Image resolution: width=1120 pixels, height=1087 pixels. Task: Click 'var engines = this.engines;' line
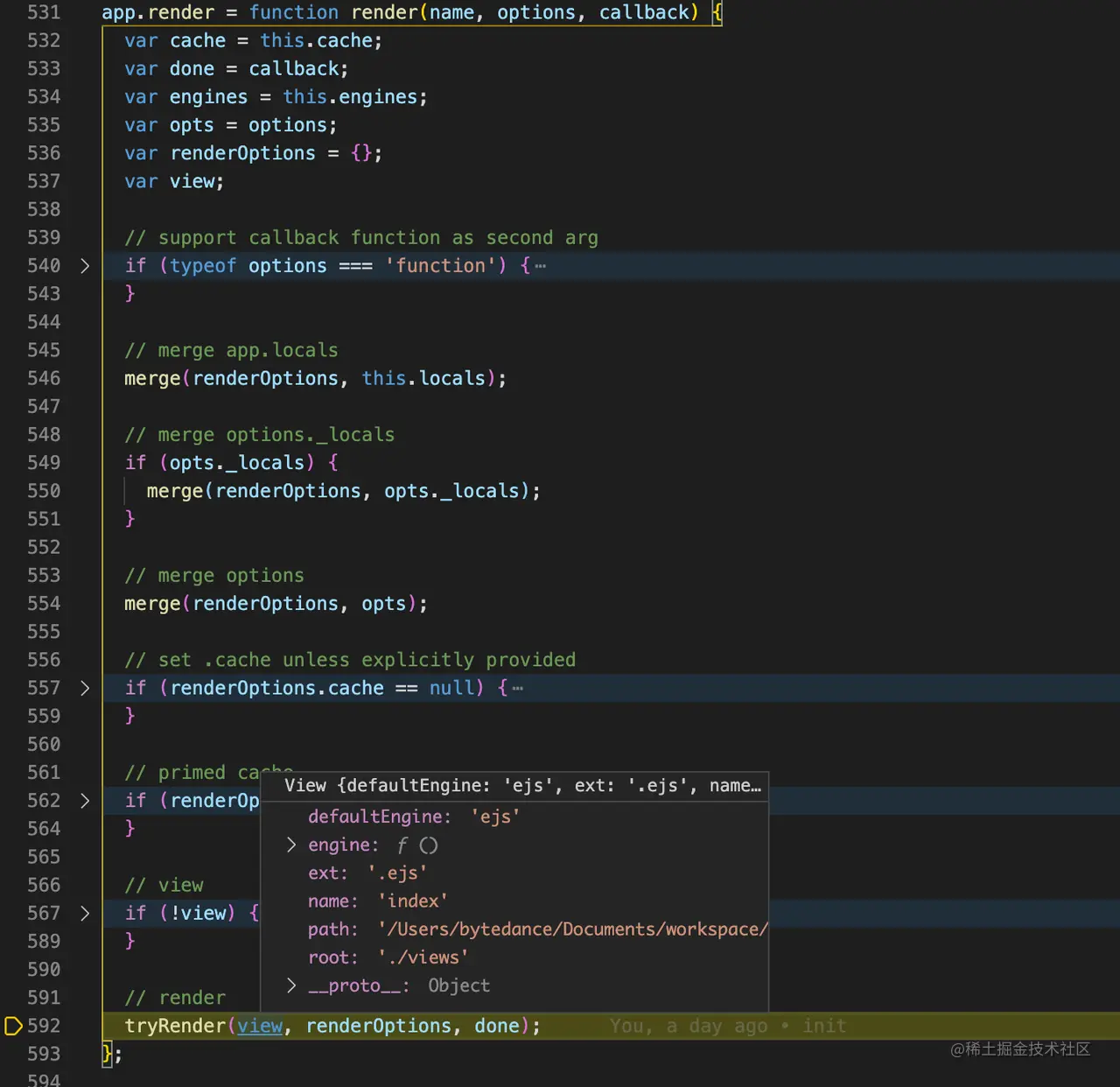(276, 97)
